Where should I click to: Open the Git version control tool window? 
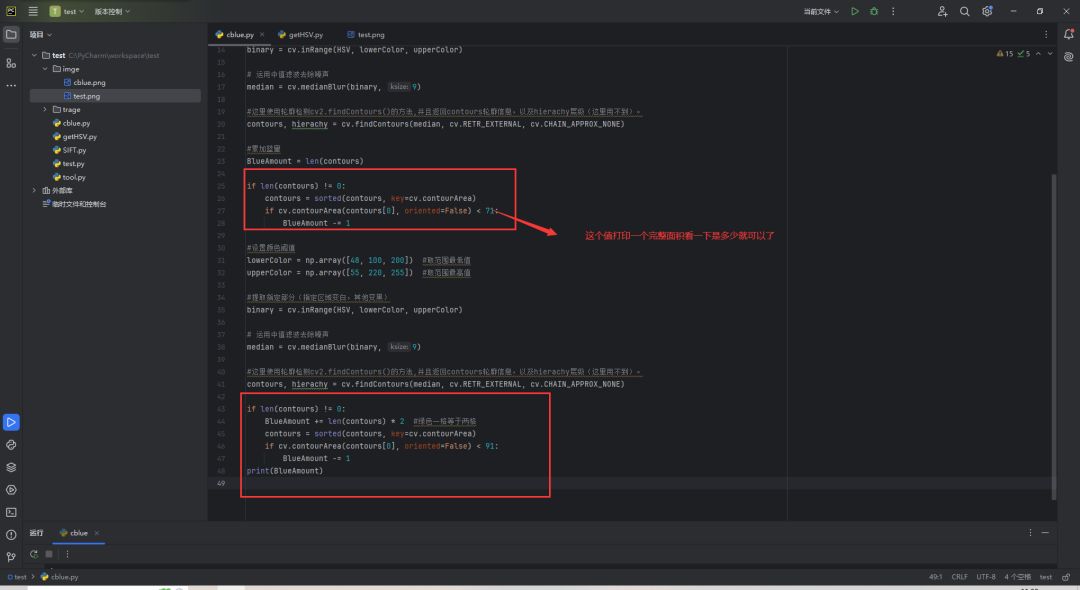point(11,557)
